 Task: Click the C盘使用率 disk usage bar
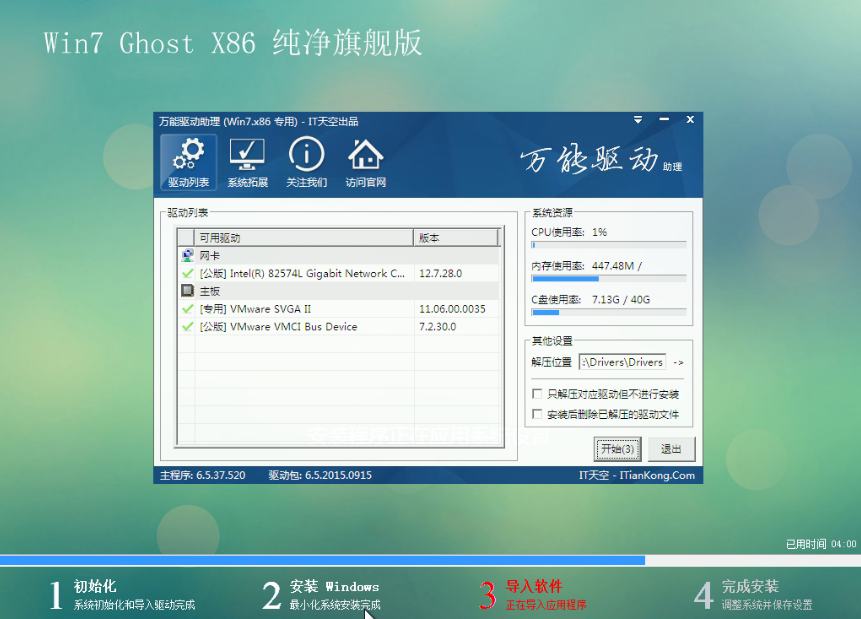(x=608, y=312)
